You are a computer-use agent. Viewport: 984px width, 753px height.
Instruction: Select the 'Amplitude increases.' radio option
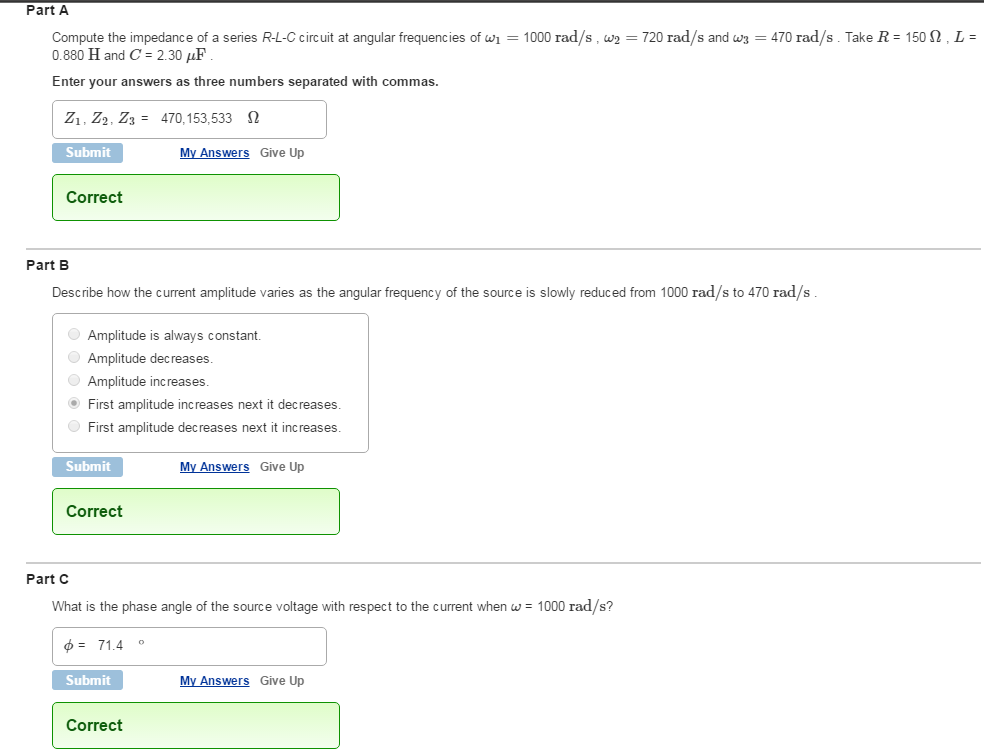tap(74, 381)
